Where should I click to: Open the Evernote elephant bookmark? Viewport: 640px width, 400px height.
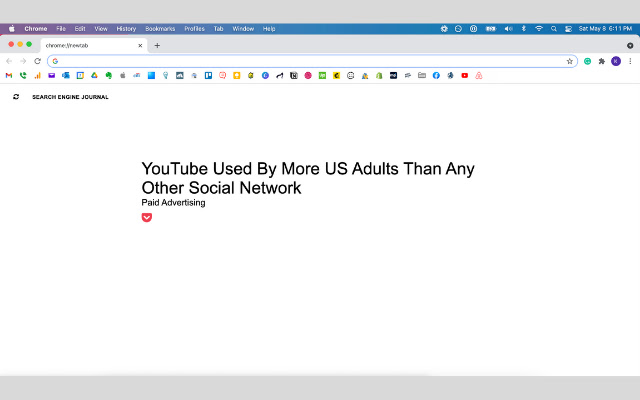click(x=109, y=76)
